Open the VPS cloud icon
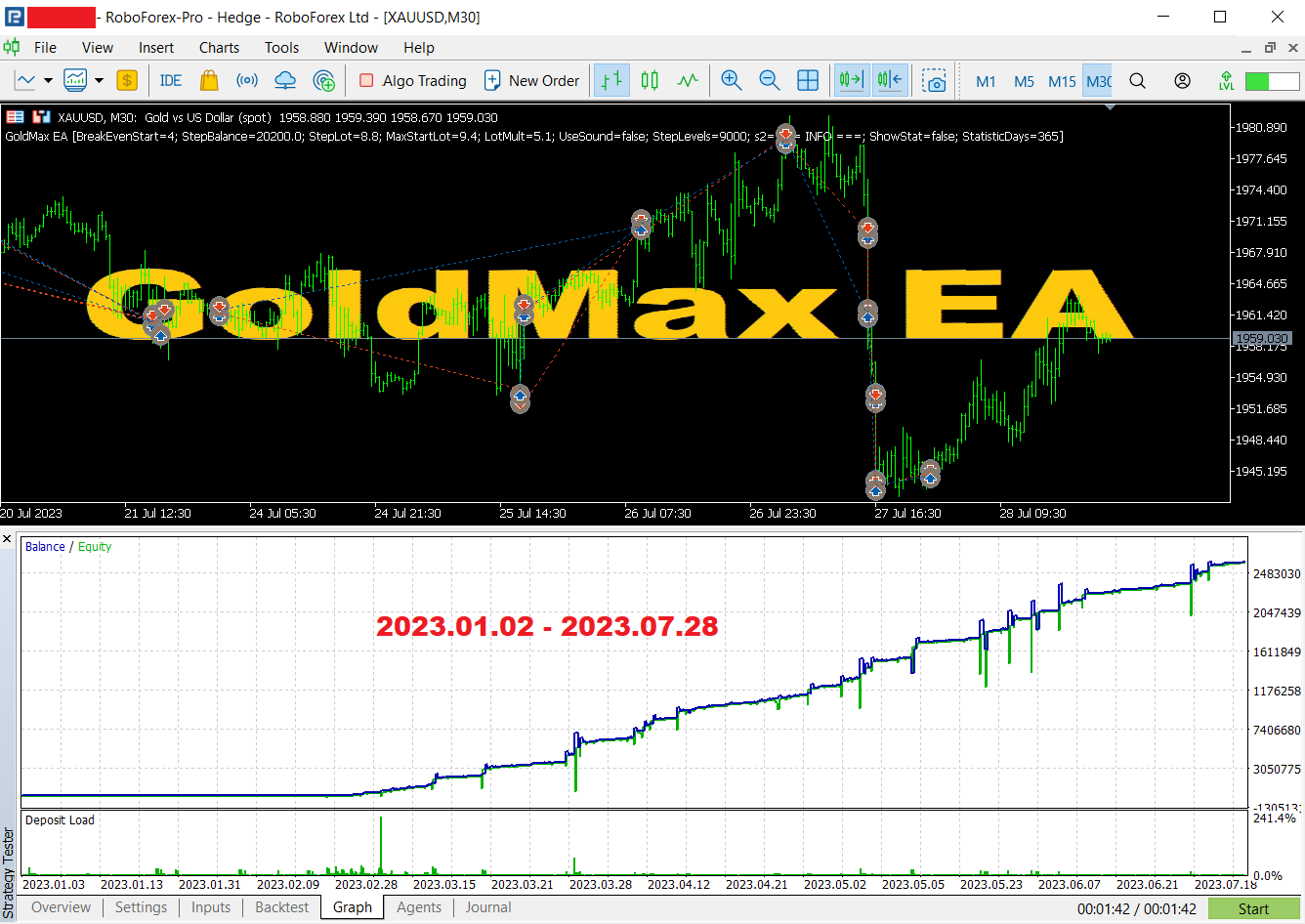The image size is (1305, 924). [x=285, y=80]
